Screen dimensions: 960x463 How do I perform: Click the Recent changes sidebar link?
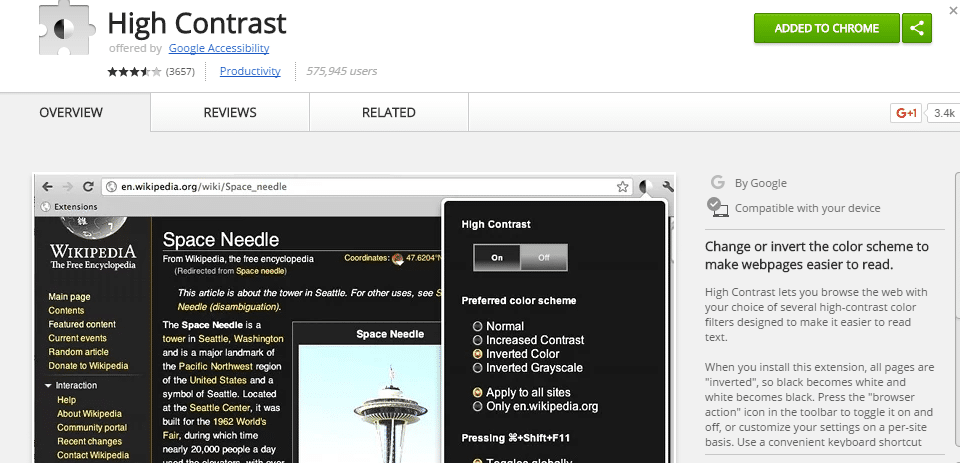pos(89,442)
